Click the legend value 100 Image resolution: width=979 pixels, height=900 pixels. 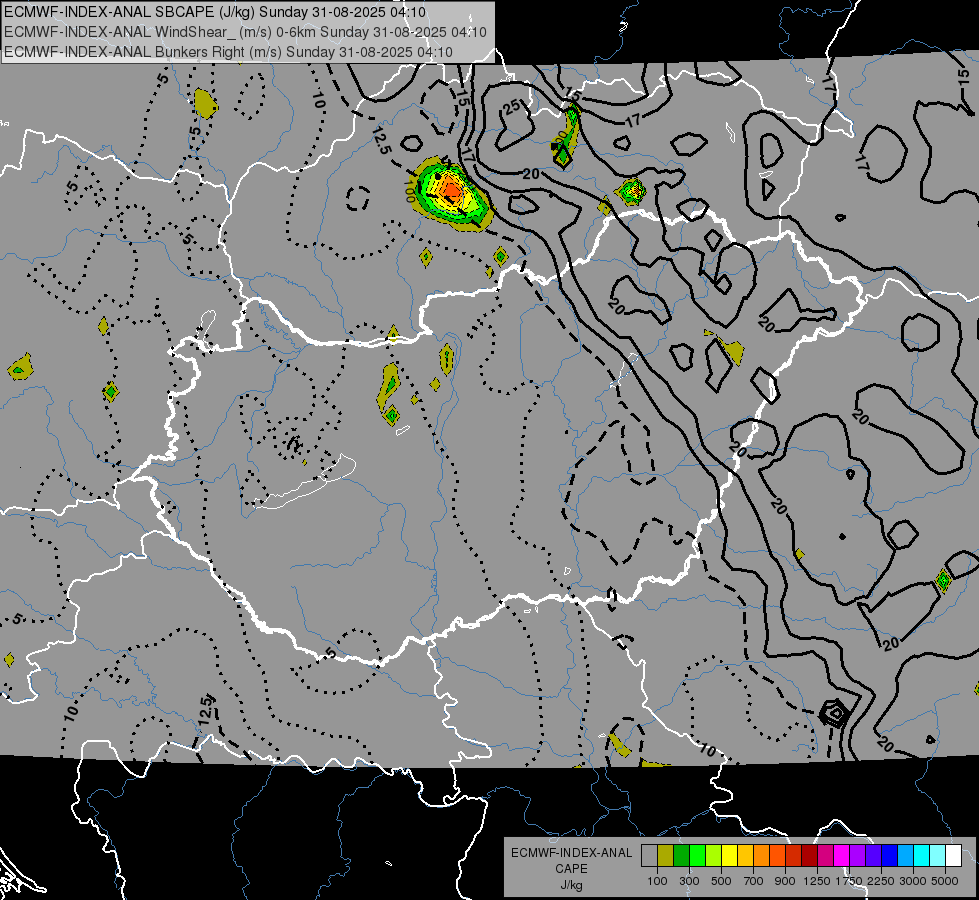(657, 881)
